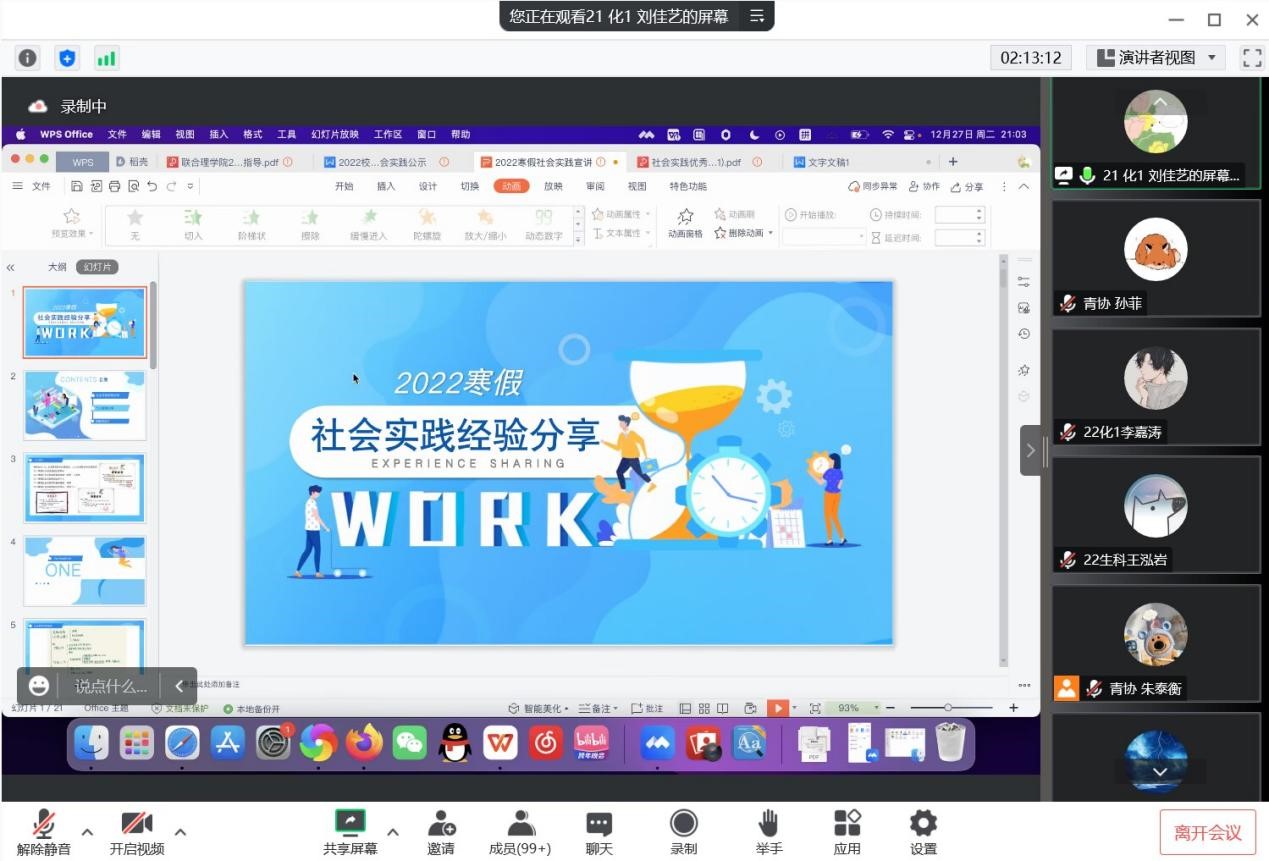1269x861 pixels.
Task: Show next participants with the down chevron
Action: tap(1160, 772)
